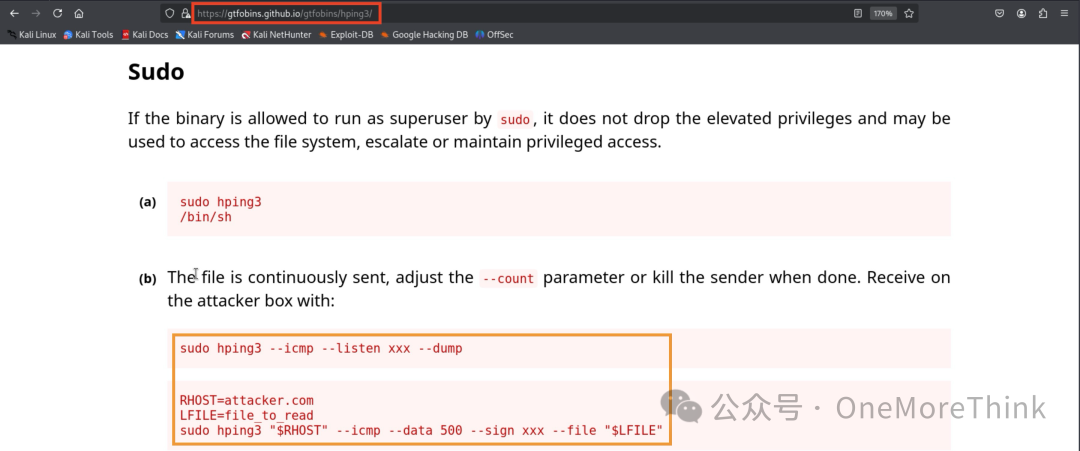Screen dimensions: 1080x451
Task: Open the Firefox account menu
Action: point(1021,13)
